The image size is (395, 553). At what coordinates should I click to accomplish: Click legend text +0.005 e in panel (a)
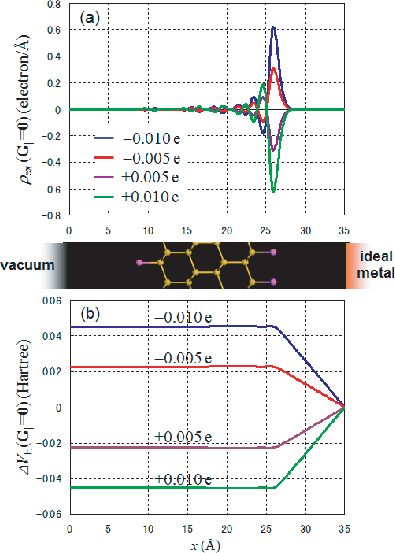tap(151, 177)
